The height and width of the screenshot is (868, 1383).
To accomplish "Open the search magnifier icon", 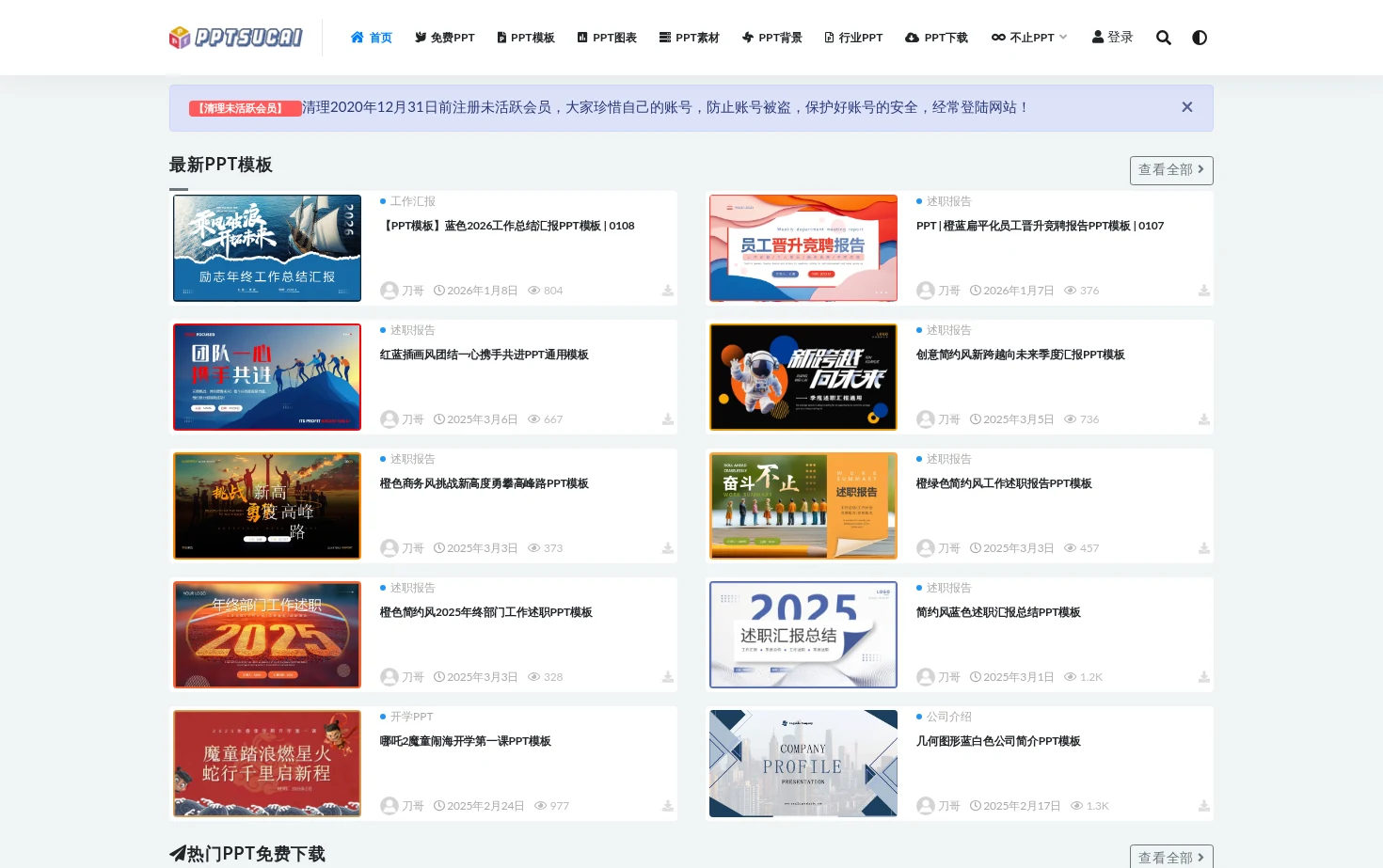I will click(1164, 38).
